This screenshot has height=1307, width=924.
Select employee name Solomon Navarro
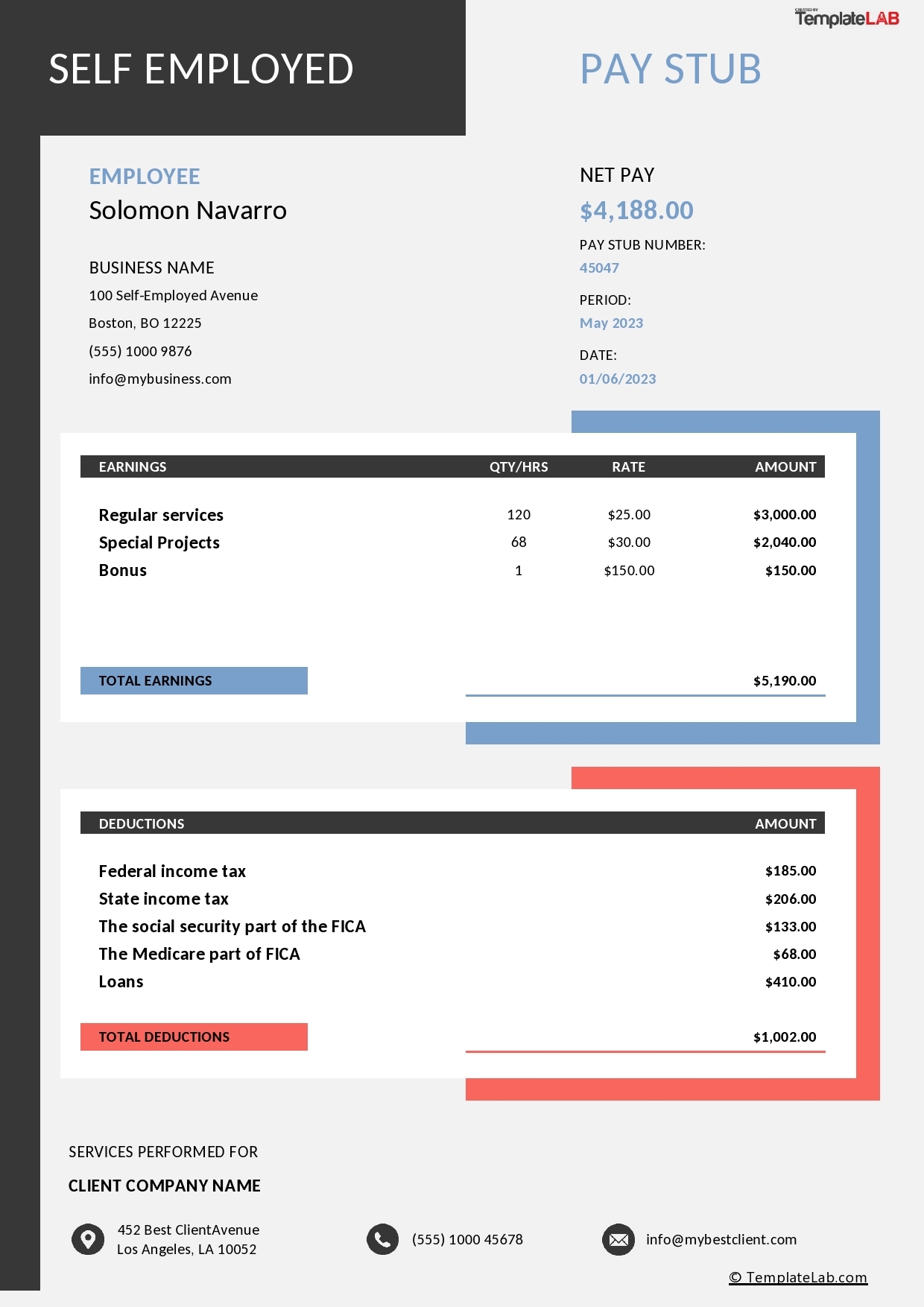point(188,210)
